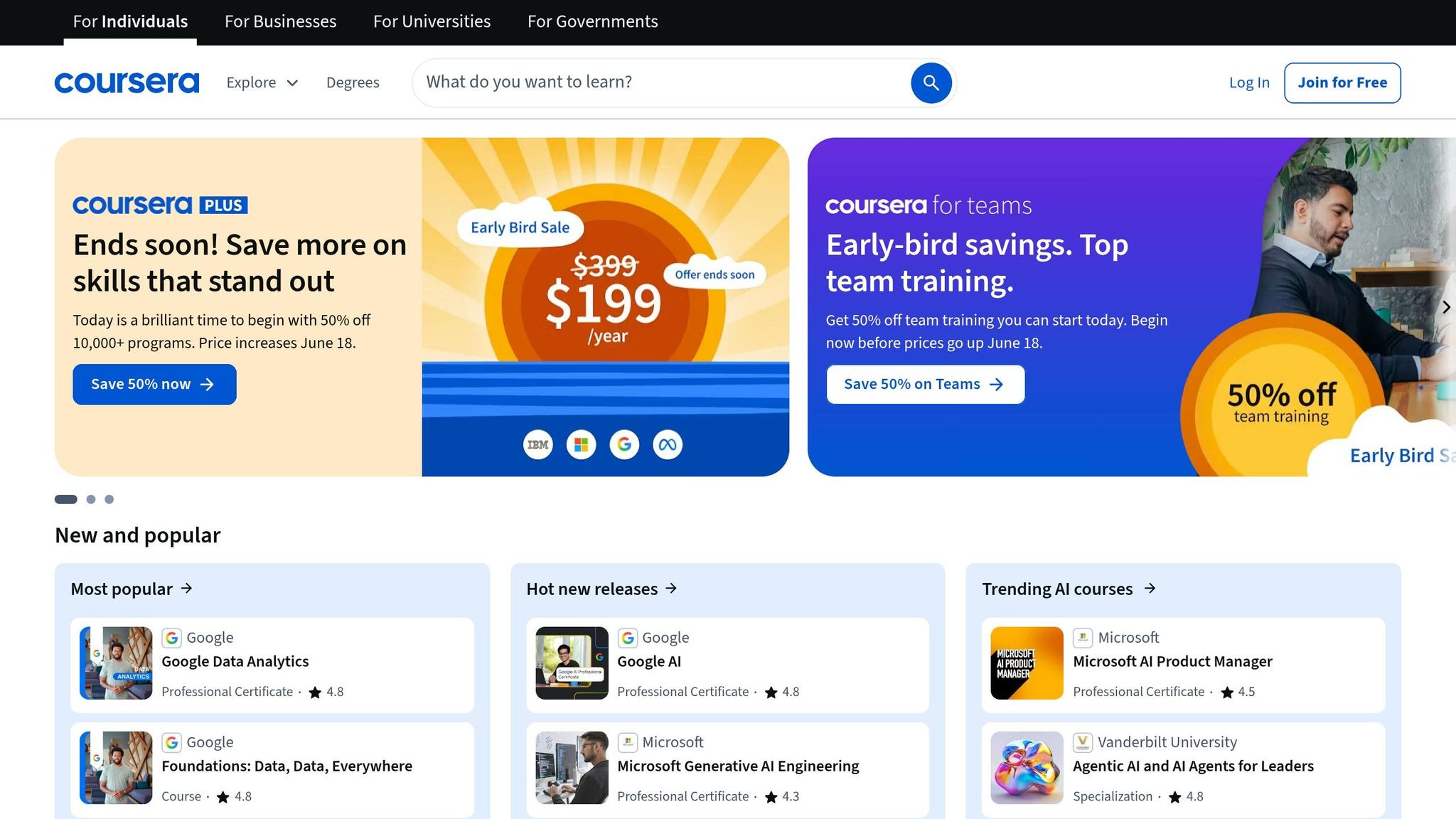The height and width of the screenshot is (819, 1456).
Task: Click Foundations: Data, Data, Everywhere title
Action: [x=287, y=766]
